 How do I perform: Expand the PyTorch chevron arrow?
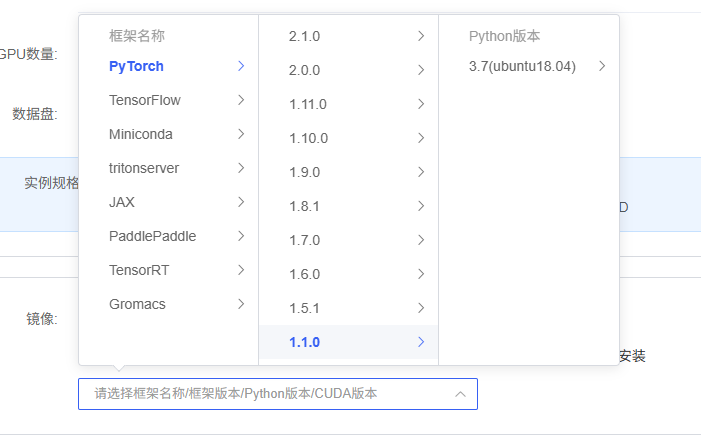241,66
